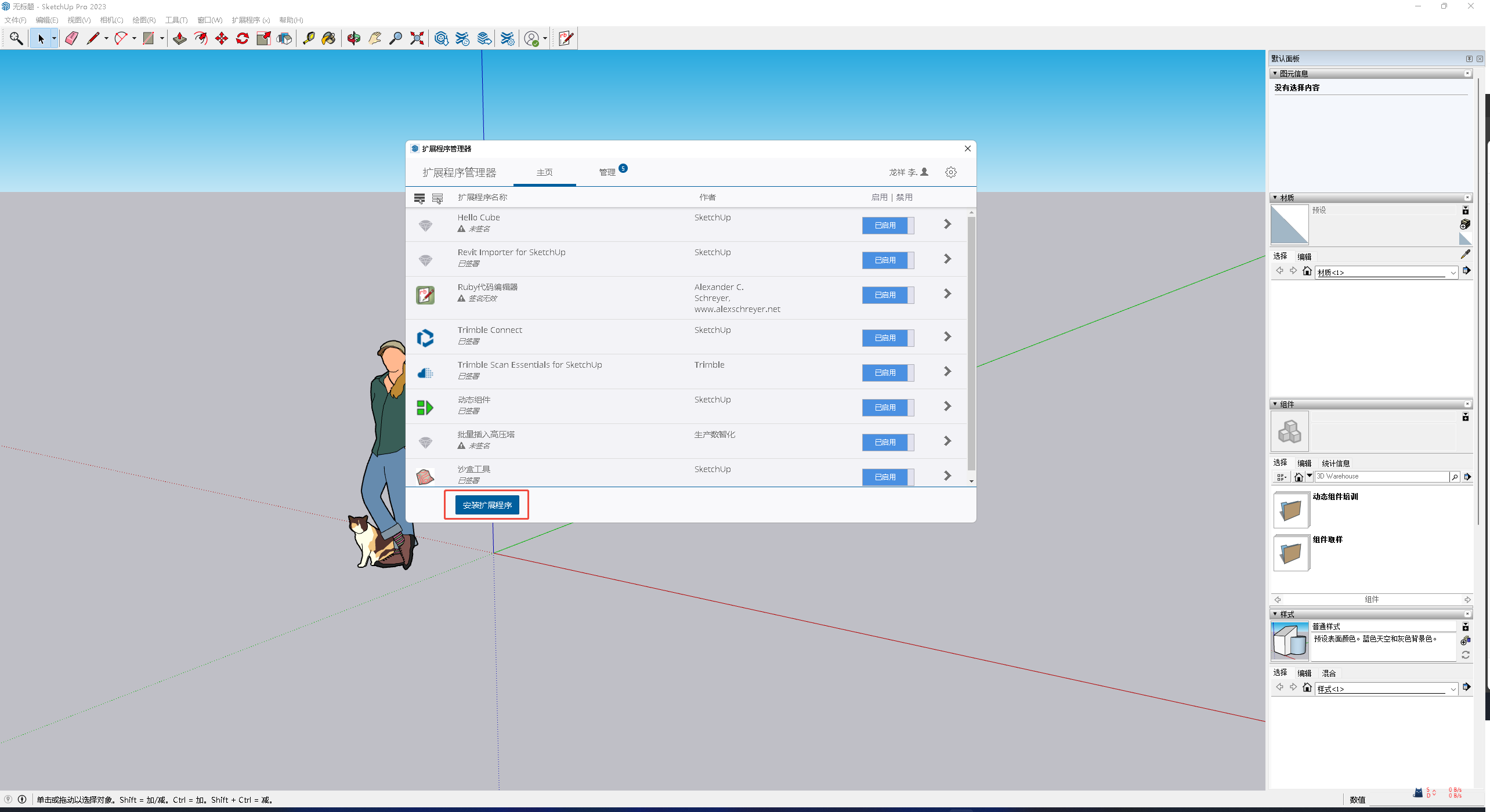Click the Zoom Extents icon

point(417,38)
